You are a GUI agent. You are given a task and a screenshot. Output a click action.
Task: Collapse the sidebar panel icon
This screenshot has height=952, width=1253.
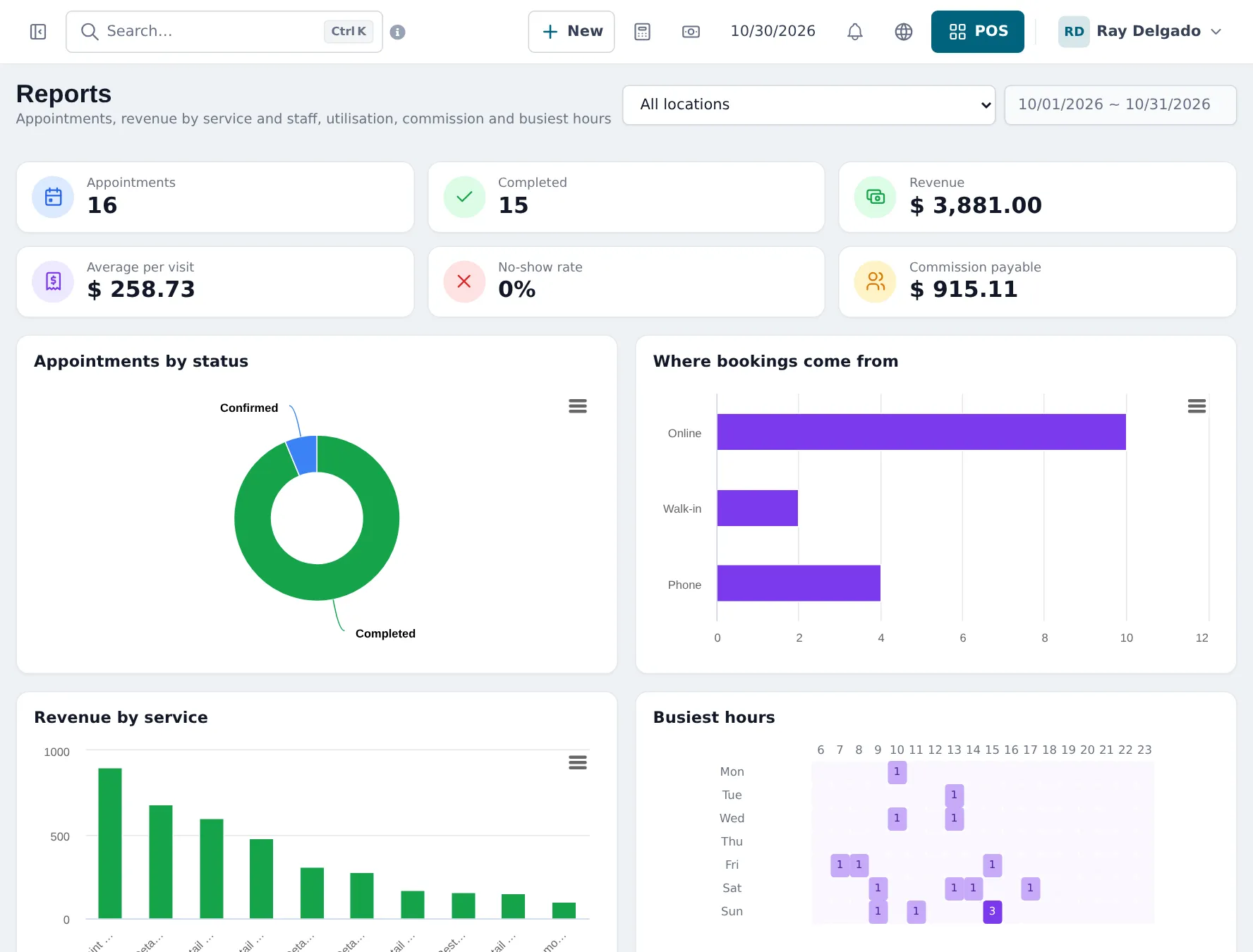pos(38,32)
